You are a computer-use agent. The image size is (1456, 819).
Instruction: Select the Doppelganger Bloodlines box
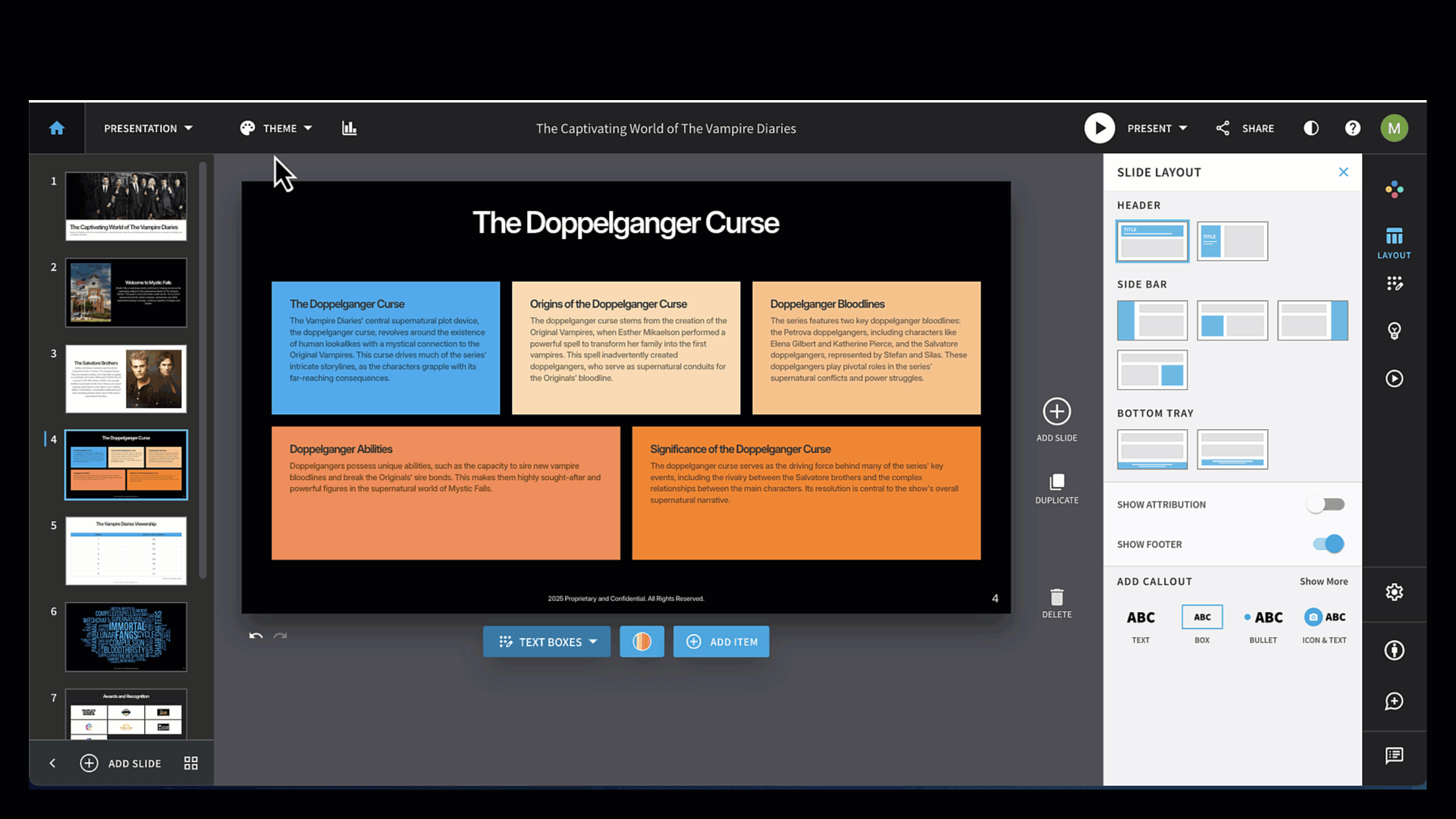(866, 348)
